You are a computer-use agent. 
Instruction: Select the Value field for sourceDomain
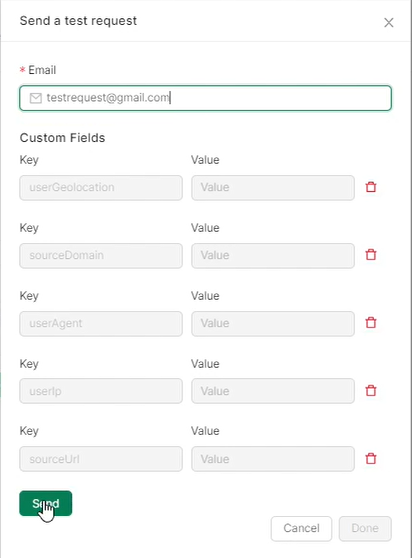point(273,256)
